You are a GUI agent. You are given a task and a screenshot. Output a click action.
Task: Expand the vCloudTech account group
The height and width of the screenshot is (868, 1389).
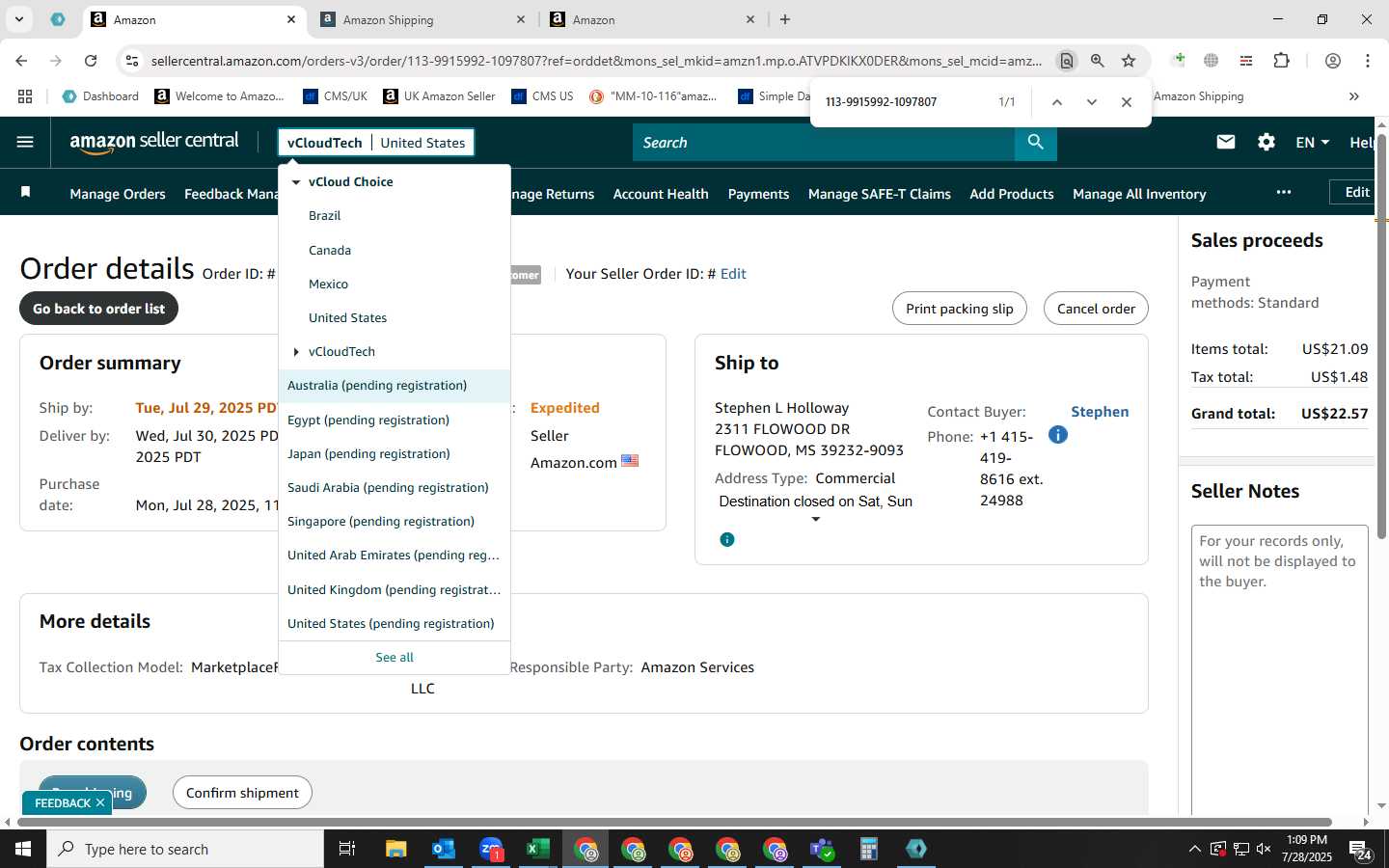tap(296, 351)
